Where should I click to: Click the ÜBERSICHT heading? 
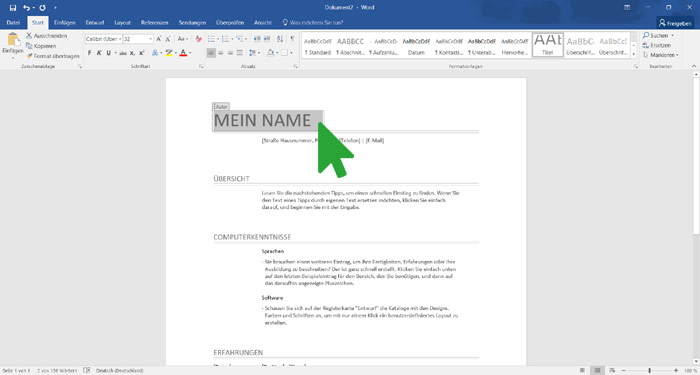232,179
